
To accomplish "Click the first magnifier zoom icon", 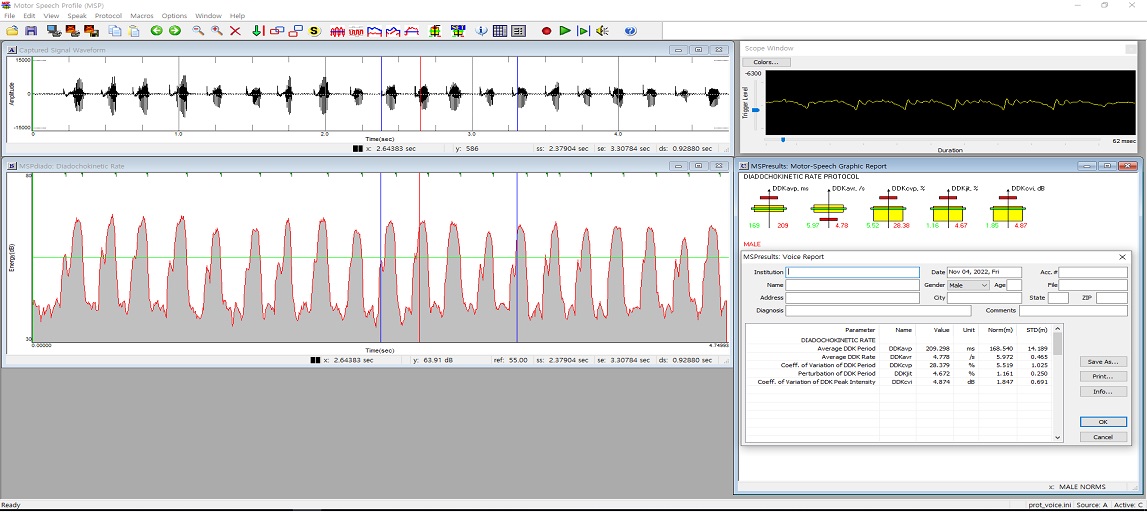I will pyautogui.click(x=198, y=31).
